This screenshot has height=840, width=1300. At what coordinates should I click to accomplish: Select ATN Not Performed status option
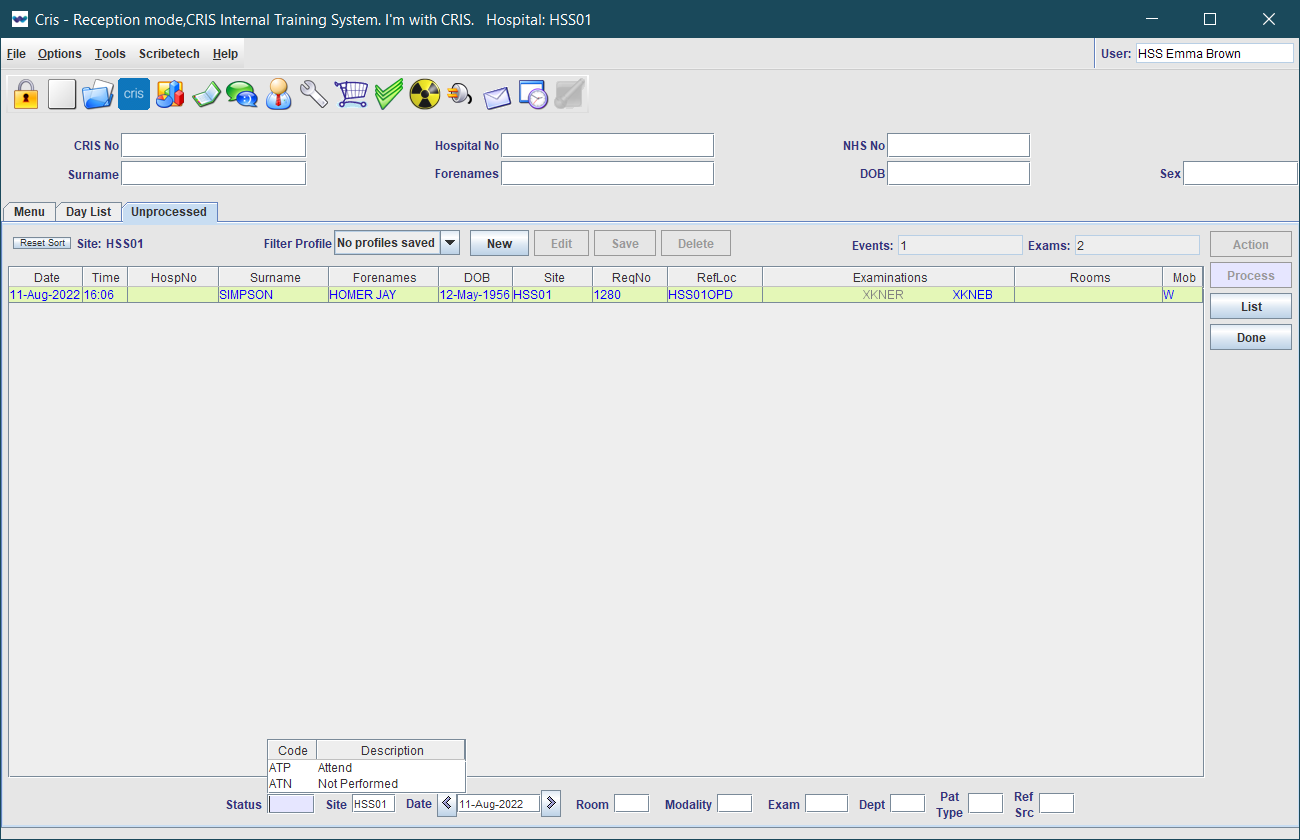tap(366, 784)
